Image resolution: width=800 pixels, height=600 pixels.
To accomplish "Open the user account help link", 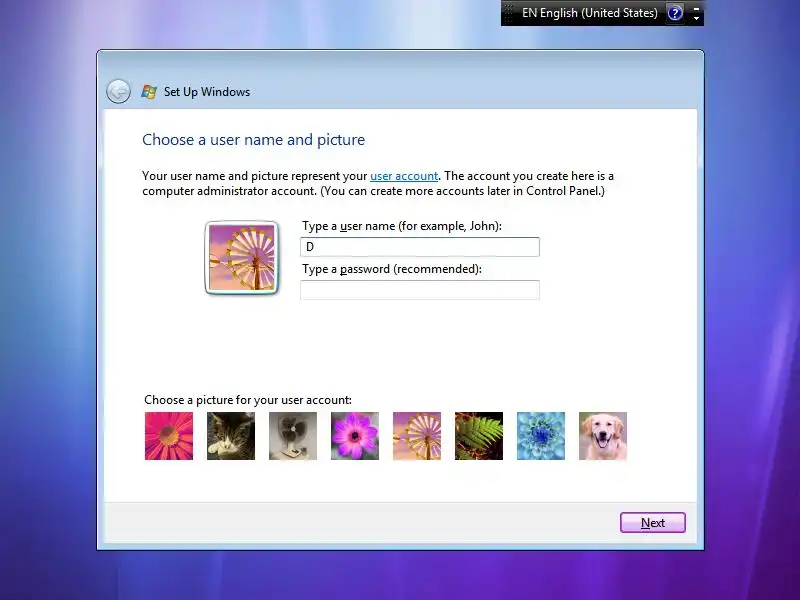I will 404,176.
